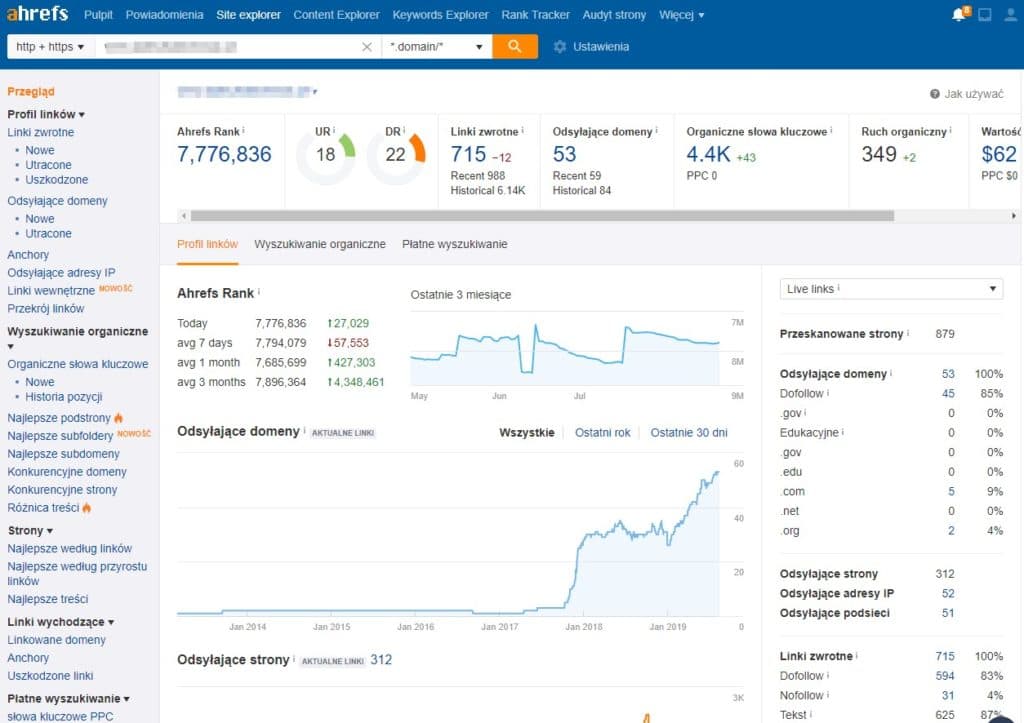
Task: Open the Ahrefs home logo
Action: click(x=37, y=14)
